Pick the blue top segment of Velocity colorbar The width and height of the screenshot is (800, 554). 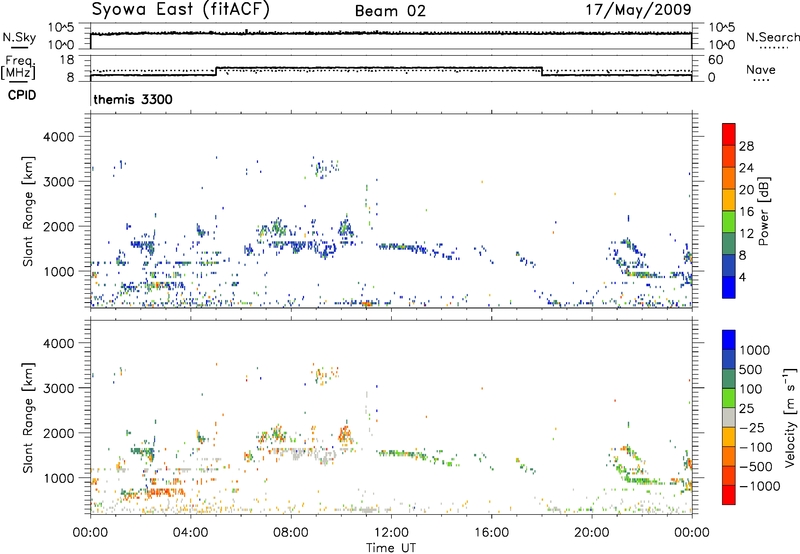point(729,340)
